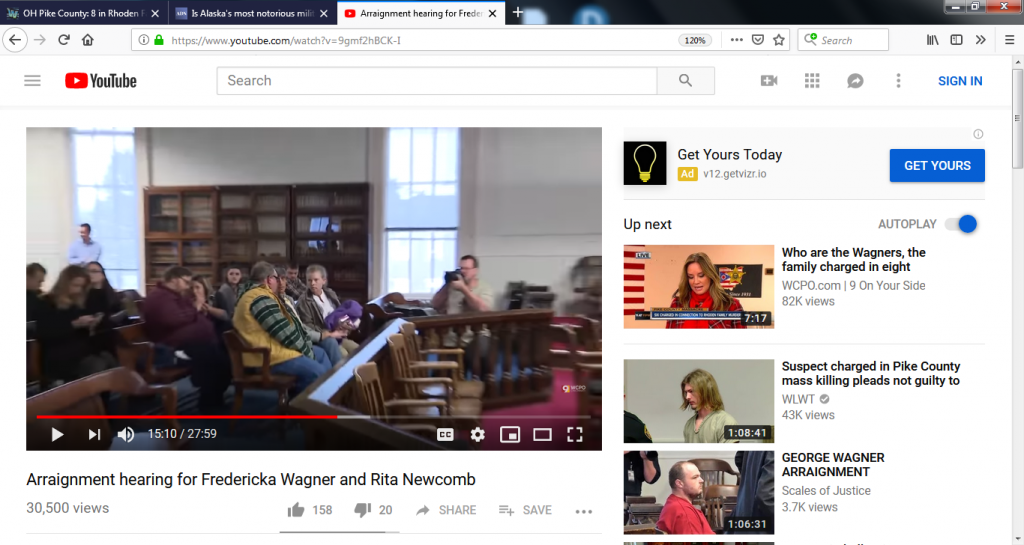
Task: Skip to next video in player
Action: click(94, 434)
